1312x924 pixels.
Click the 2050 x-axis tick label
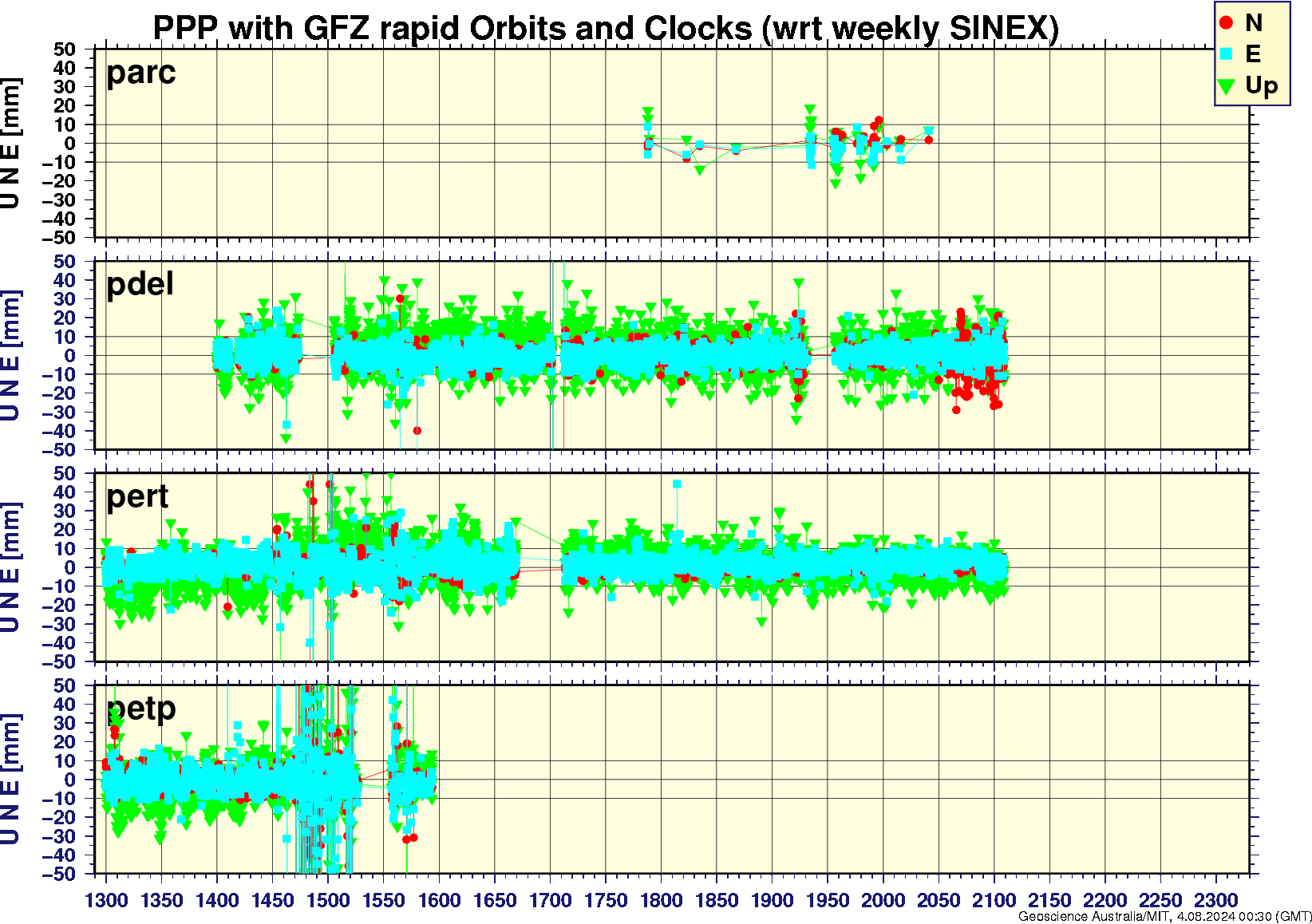[x=939, y=900]
